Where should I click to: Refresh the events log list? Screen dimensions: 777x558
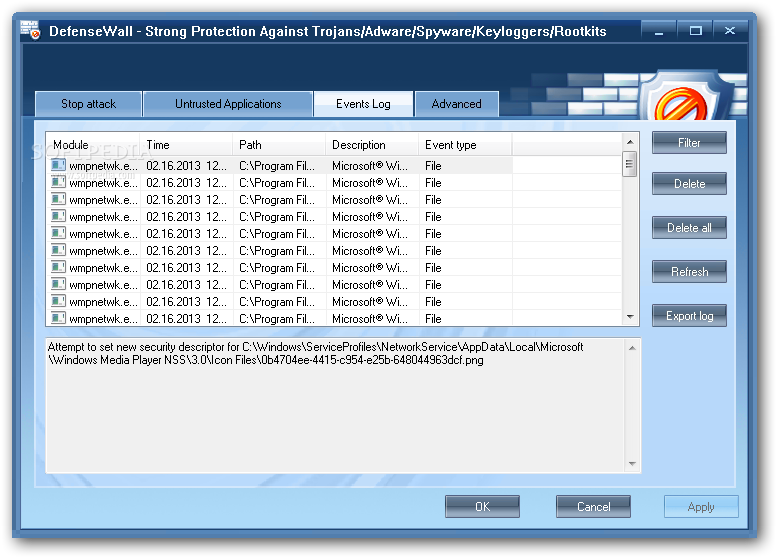coord(689,272)
